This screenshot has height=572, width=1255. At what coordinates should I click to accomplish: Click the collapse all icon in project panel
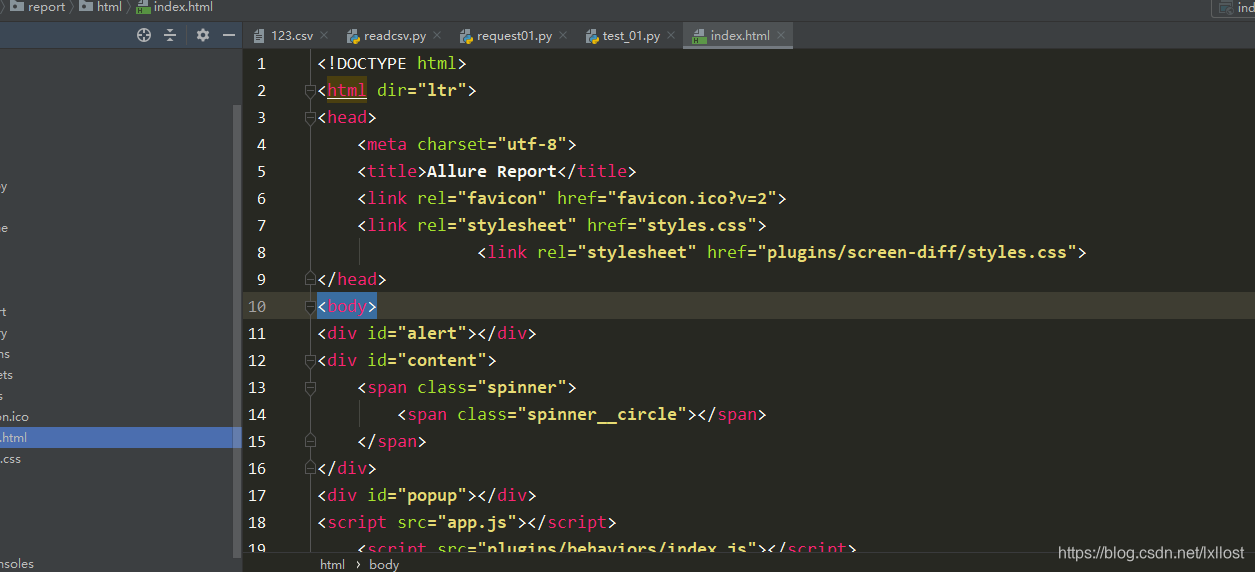pos(170,35)
